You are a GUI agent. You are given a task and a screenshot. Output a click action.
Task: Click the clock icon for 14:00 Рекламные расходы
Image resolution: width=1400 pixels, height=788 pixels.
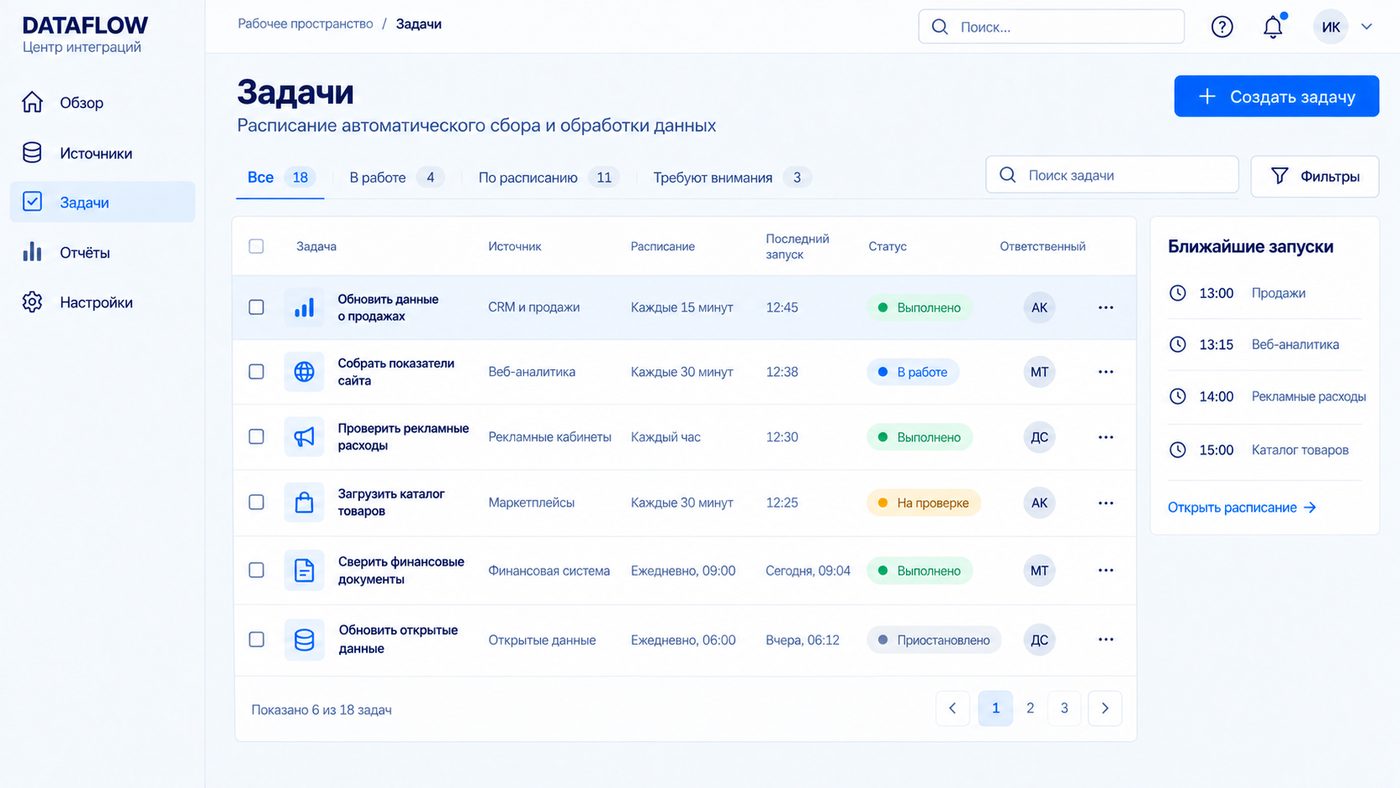(1178, 396)
